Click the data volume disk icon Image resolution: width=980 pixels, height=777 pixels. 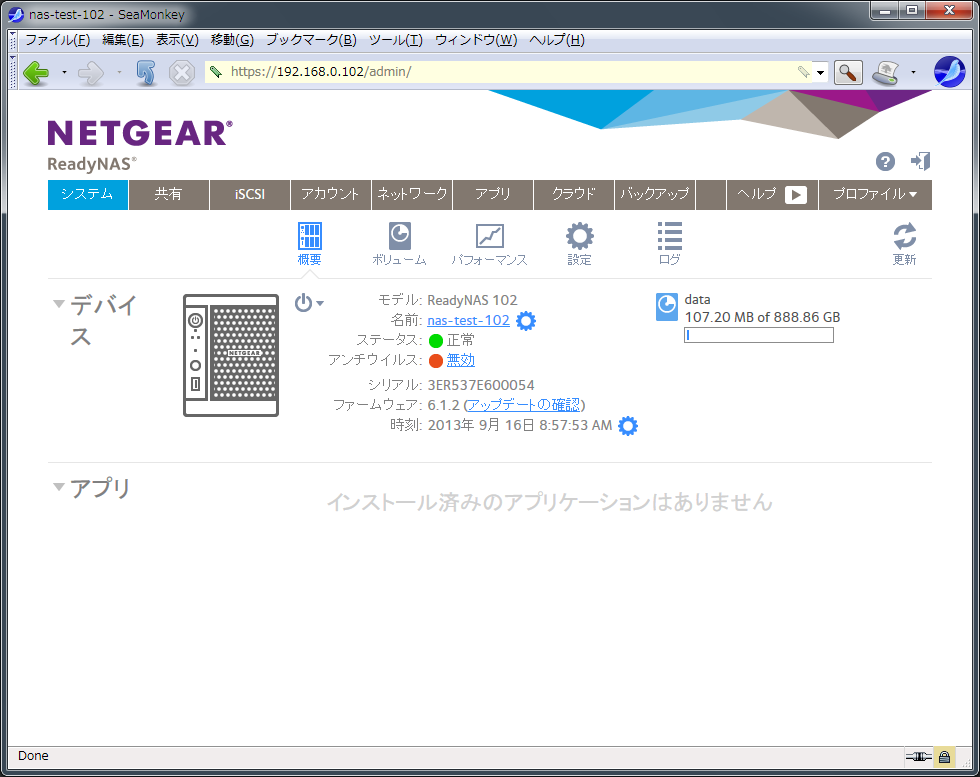tap(666, 307)
